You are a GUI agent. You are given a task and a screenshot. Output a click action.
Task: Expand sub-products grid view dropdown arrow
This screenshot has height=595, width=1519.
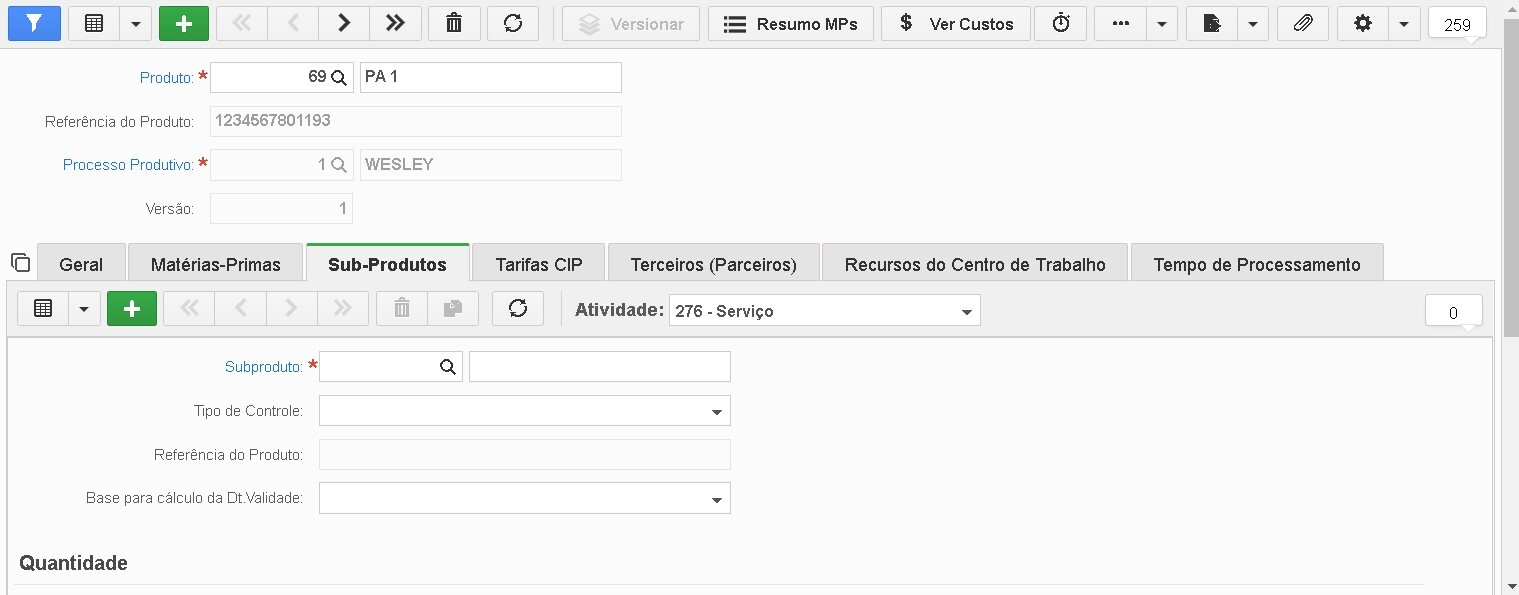pos(84,309)
